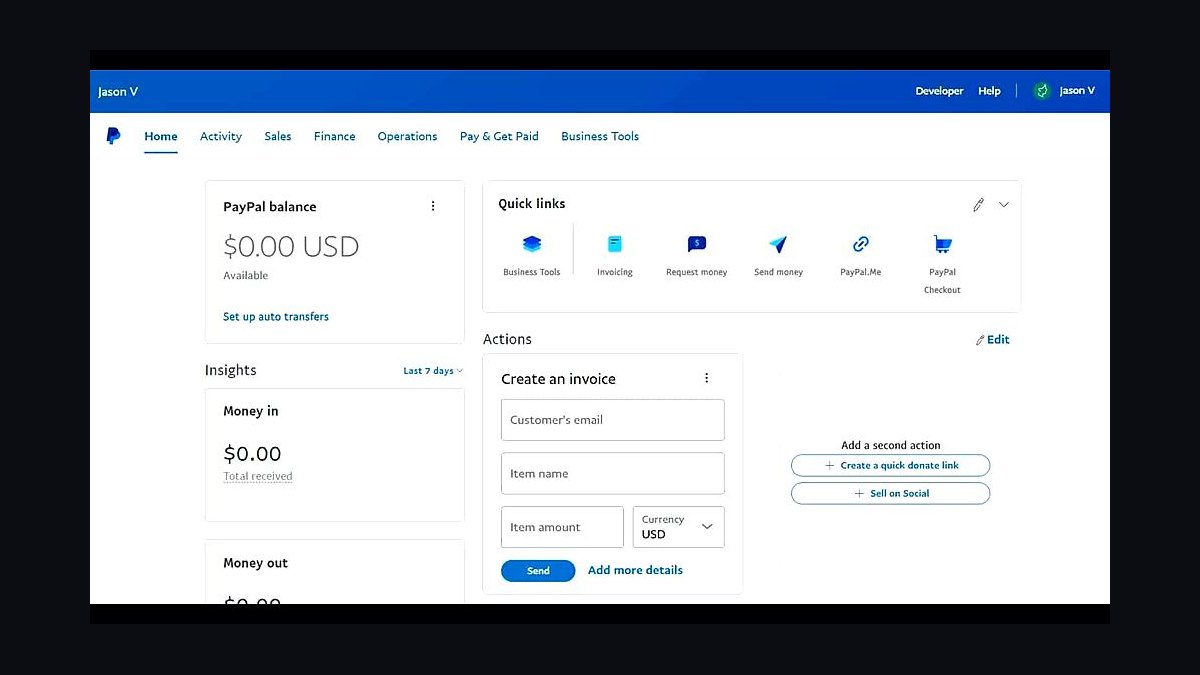Open the Send money paper plane icon
The width and height of the screenshot is (1200, 675).
[x=778, y=244]
